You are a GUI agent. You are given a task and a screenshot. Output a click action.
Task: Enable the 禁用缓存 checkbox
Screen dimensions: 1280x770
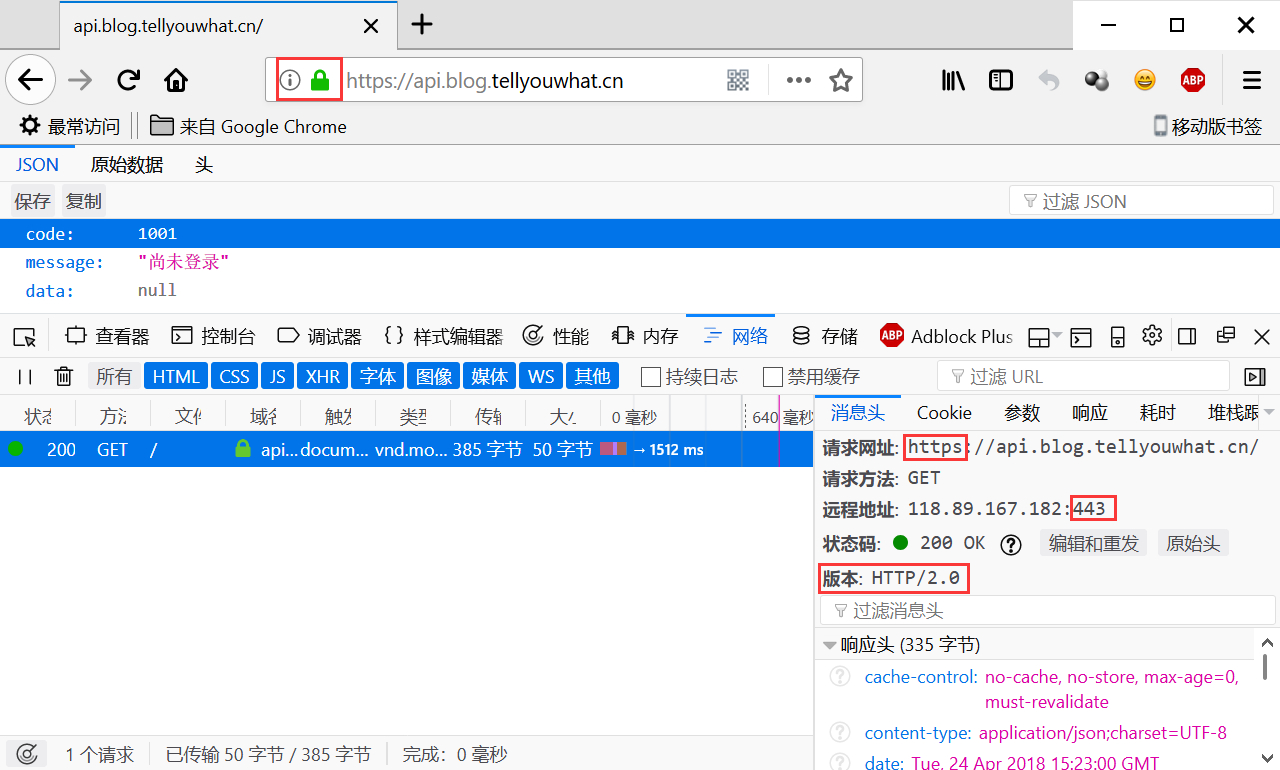(772, 376)
